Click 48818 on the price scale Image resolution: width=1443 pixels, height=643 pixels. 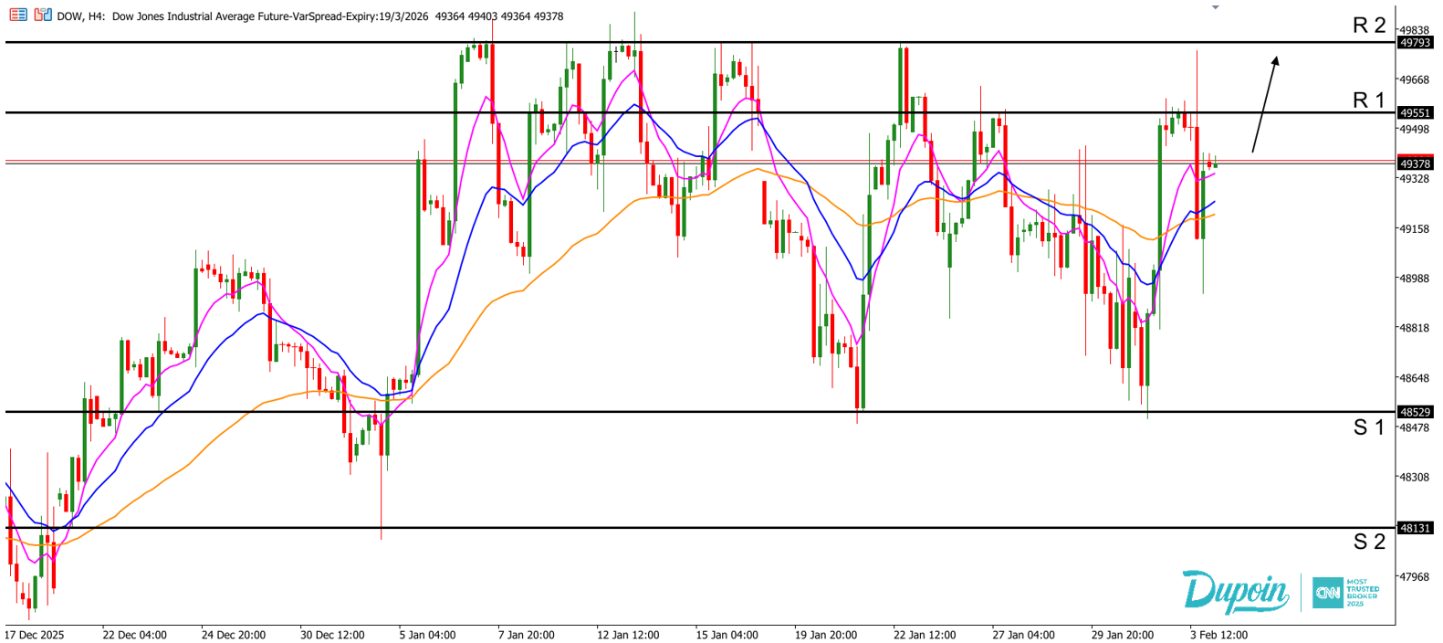click(x=1417, y=328)
